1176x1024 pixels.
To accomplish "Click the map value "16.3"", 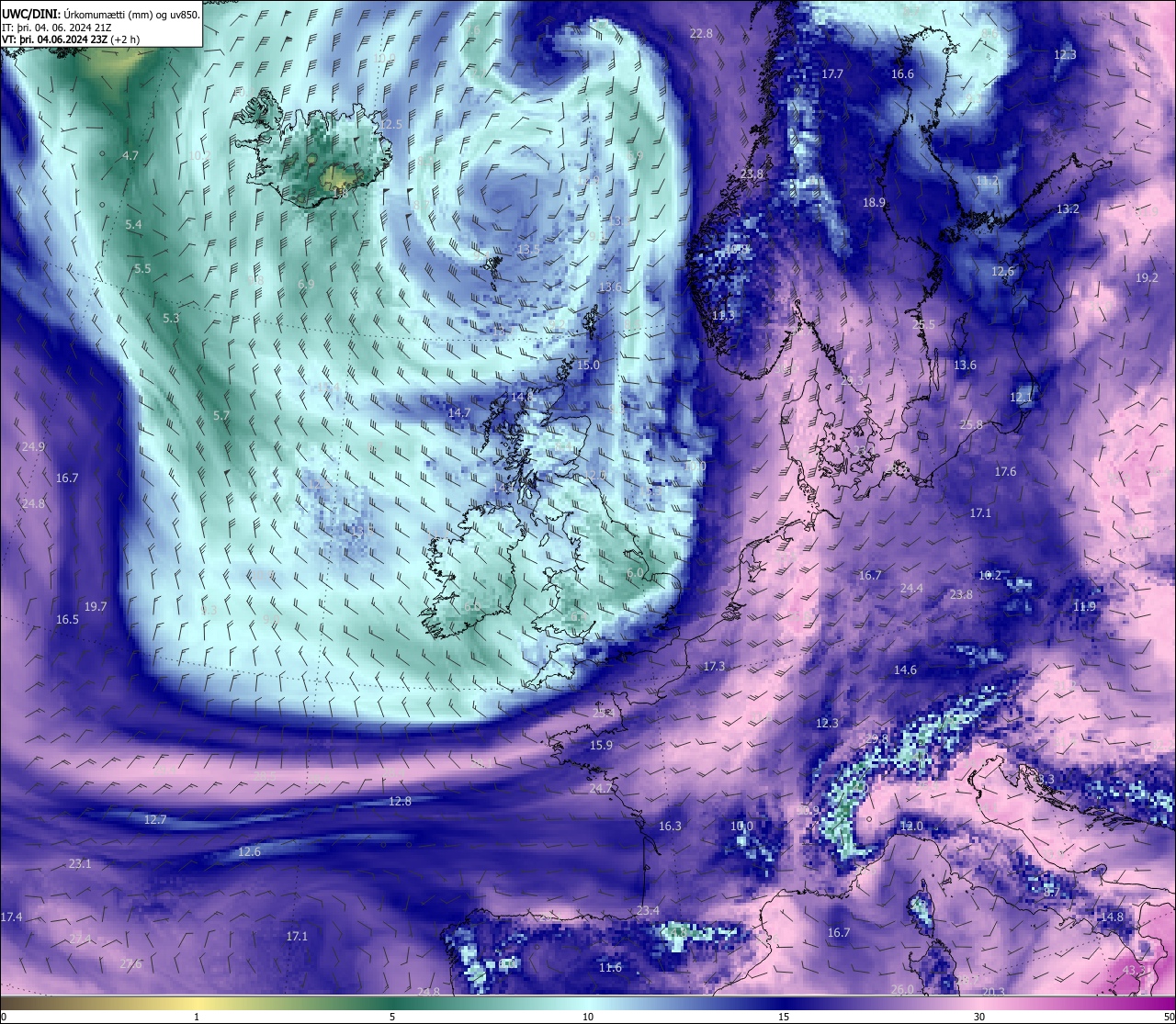I will coord(670,826).
